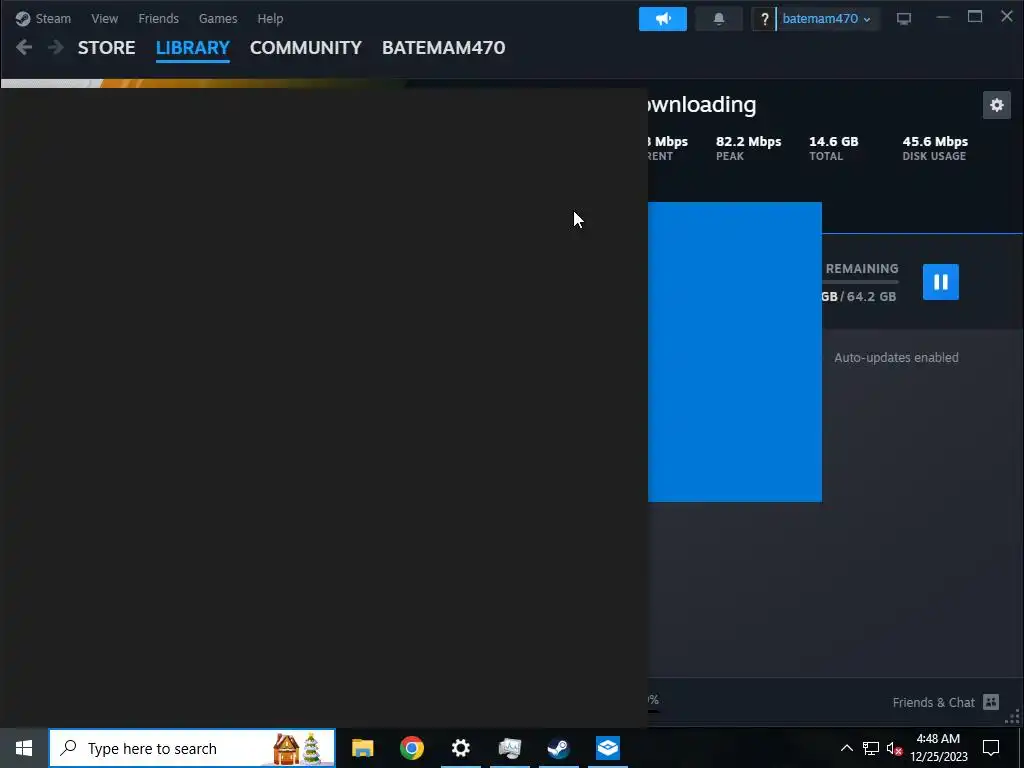Image resolution: width=1024 pixels, height=768 pixels.
Task: Open download settings gear icon
Action: (997, 105)
